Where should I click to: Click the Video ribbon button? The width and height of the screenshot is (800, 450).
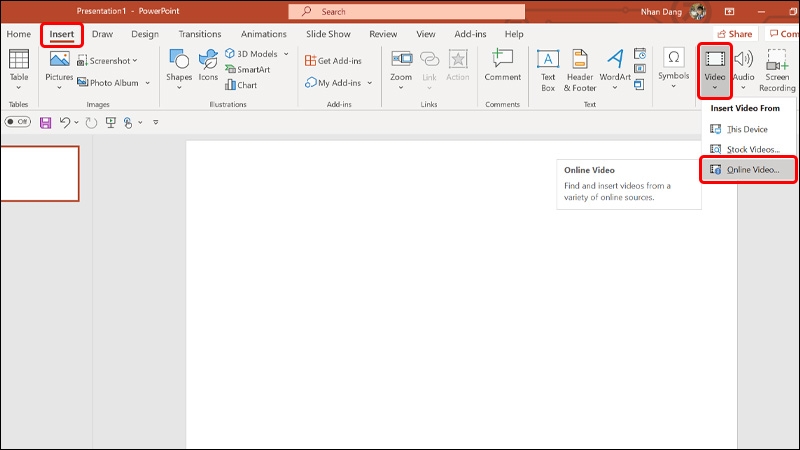[x=715, y=70]
